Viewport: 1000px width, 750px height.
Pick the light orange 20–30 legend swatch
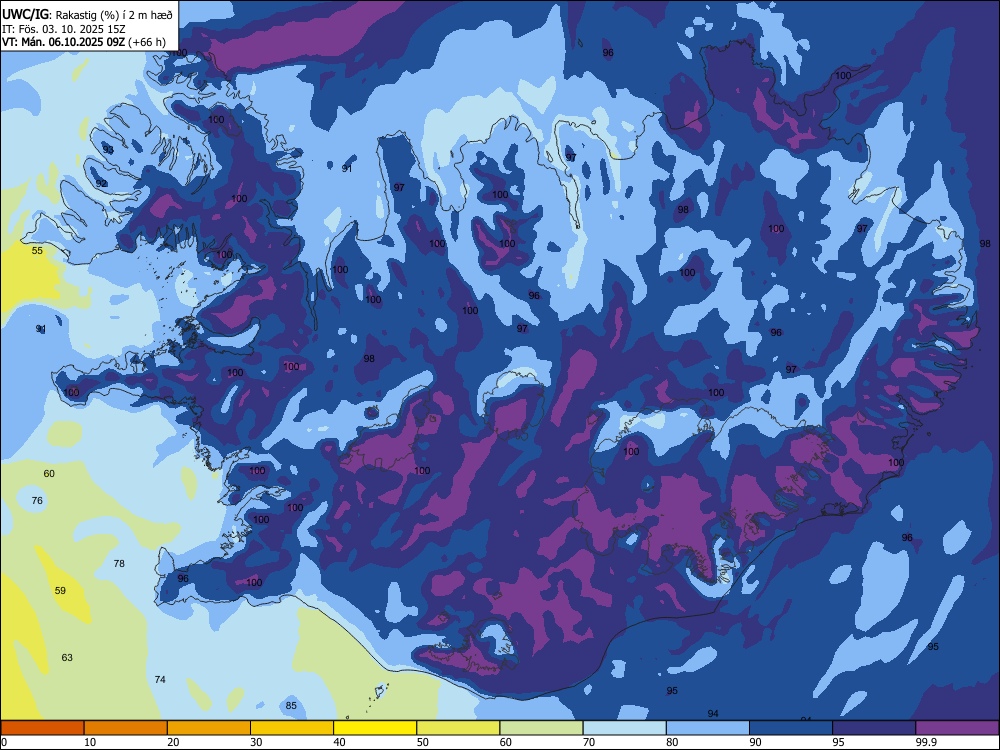(209, 728)
